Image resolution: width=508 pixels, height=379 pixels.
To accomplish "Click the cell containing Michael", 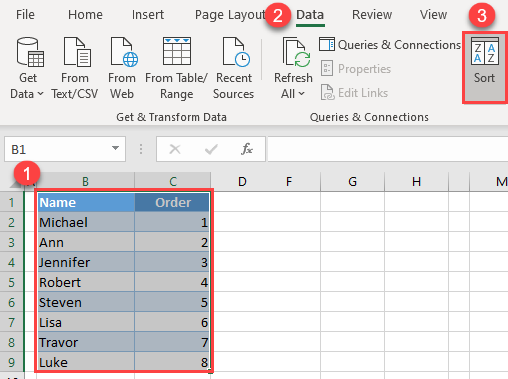I will (86, 222).
